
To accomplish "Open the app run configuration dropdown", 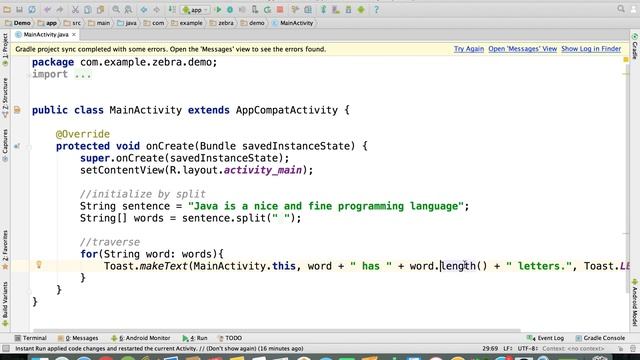I will pyautogui.click(x=195, y=9).
